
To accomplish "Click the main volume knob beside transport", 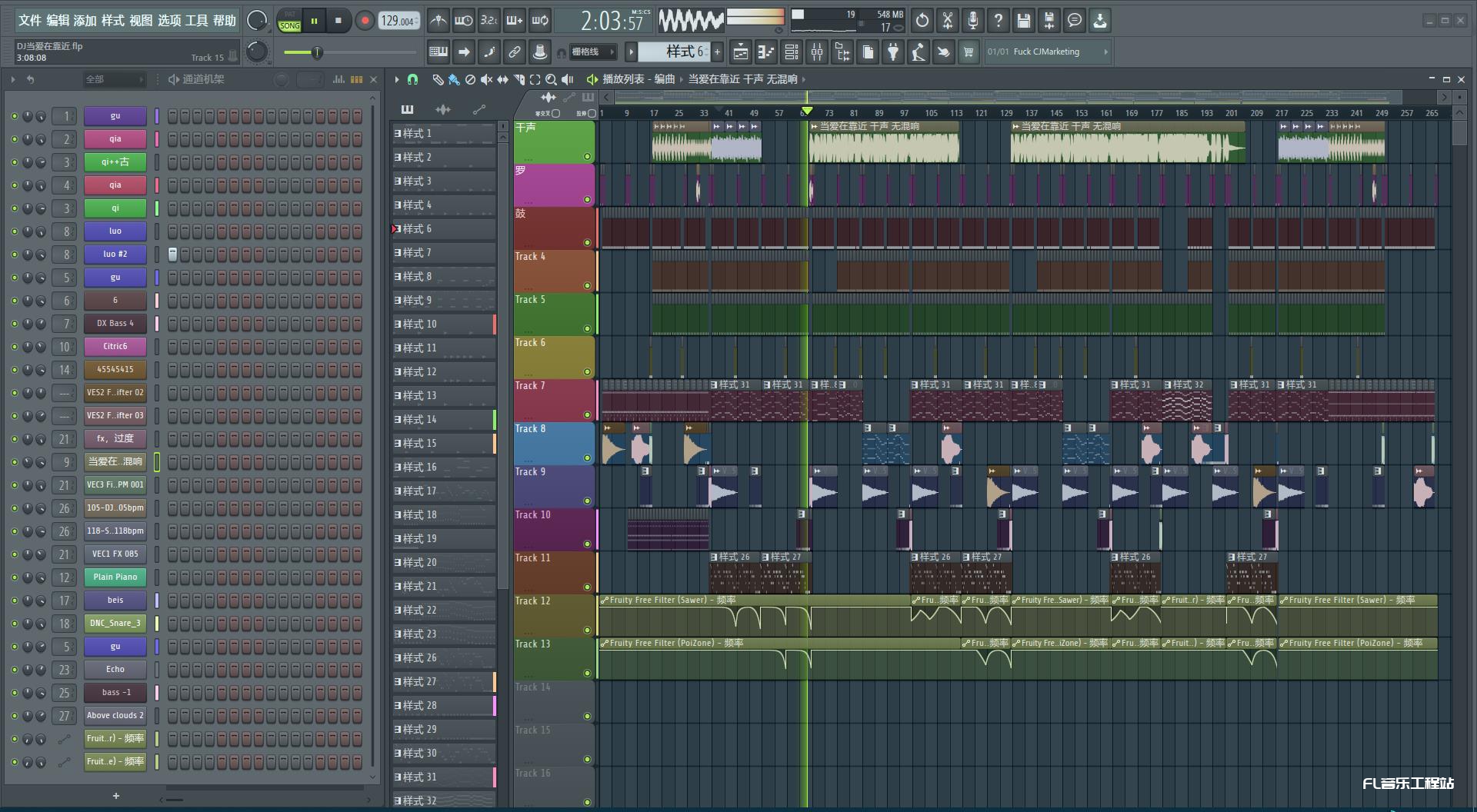I will (x=256, y=21).
